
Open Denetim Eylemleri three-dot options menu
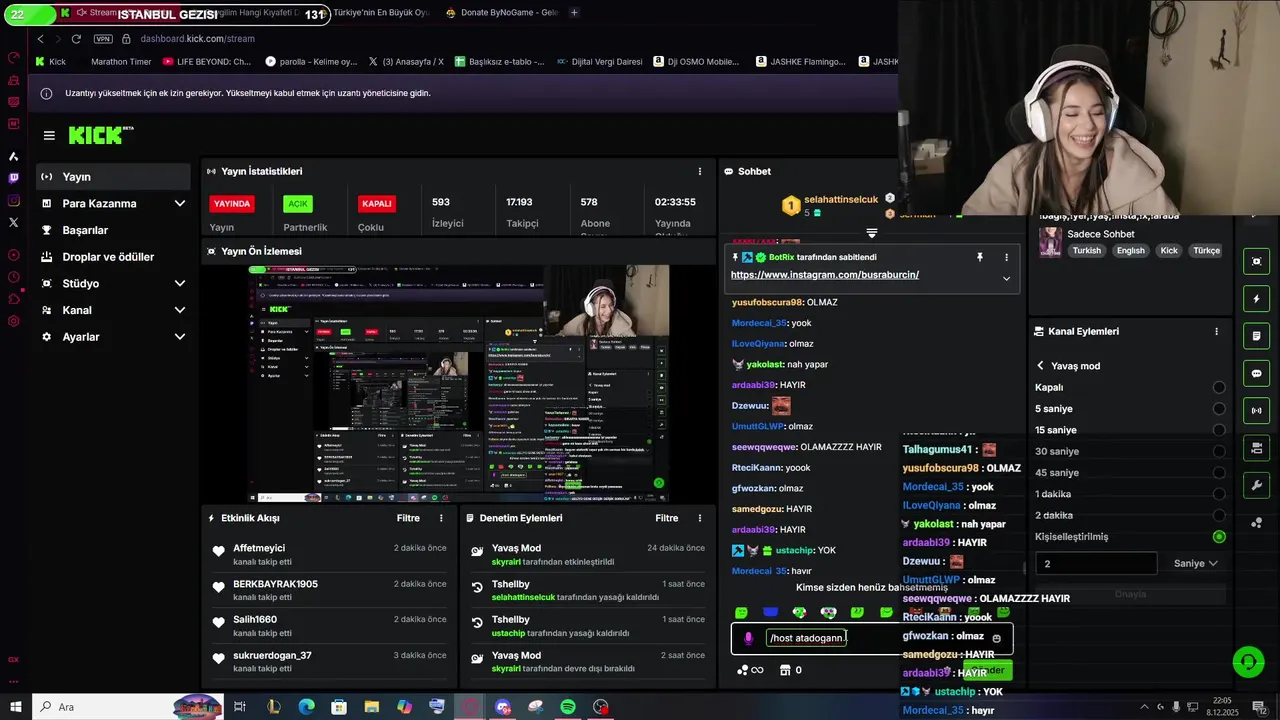coord(700,518)
